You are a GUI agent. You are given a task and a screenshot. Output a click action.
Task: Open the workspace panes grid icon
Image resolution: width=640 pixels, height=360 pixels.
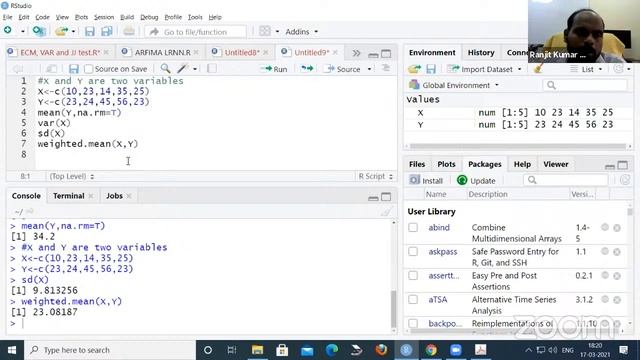coord(264,31)
